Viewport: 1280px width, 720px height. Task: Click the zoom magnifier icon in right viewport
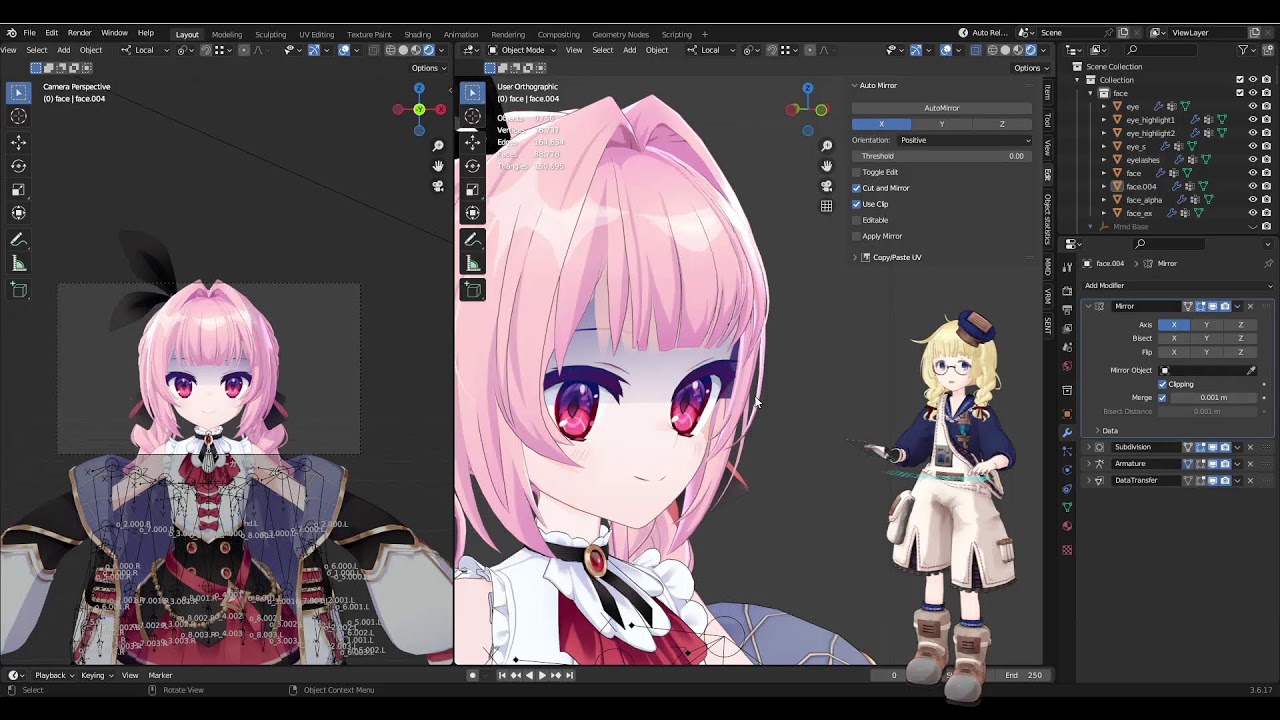tap(826, 146)
